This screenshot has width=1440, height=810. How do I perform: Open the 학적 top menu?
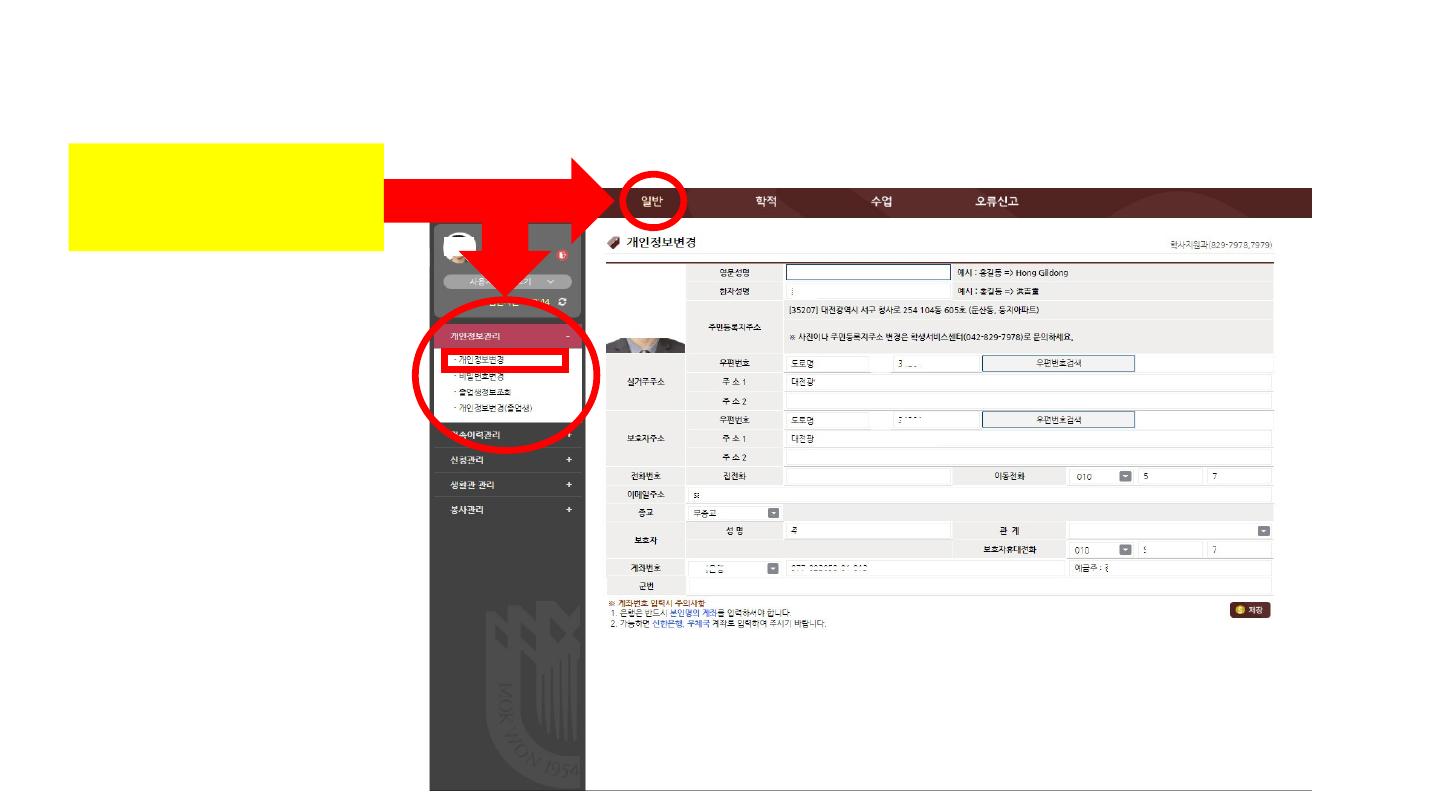tap(766, 202)
